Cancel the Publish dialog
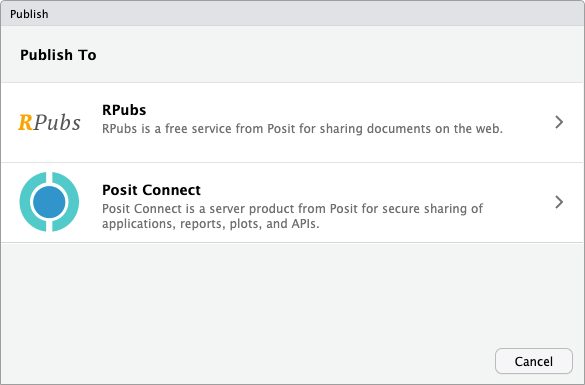This screenshot has width=585, height=385. (x=534, y=361)
